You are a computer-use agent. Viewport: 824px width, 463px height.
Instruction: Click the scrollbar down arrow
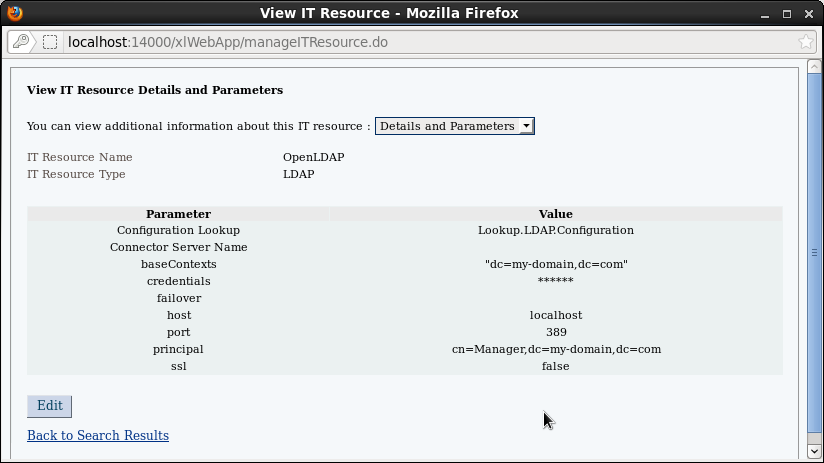click(x=815, y=452)
